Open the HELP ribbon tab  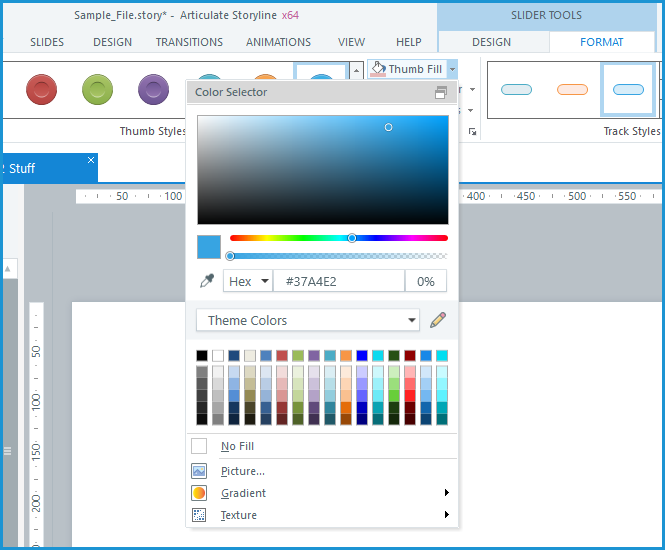click(409, 42)
